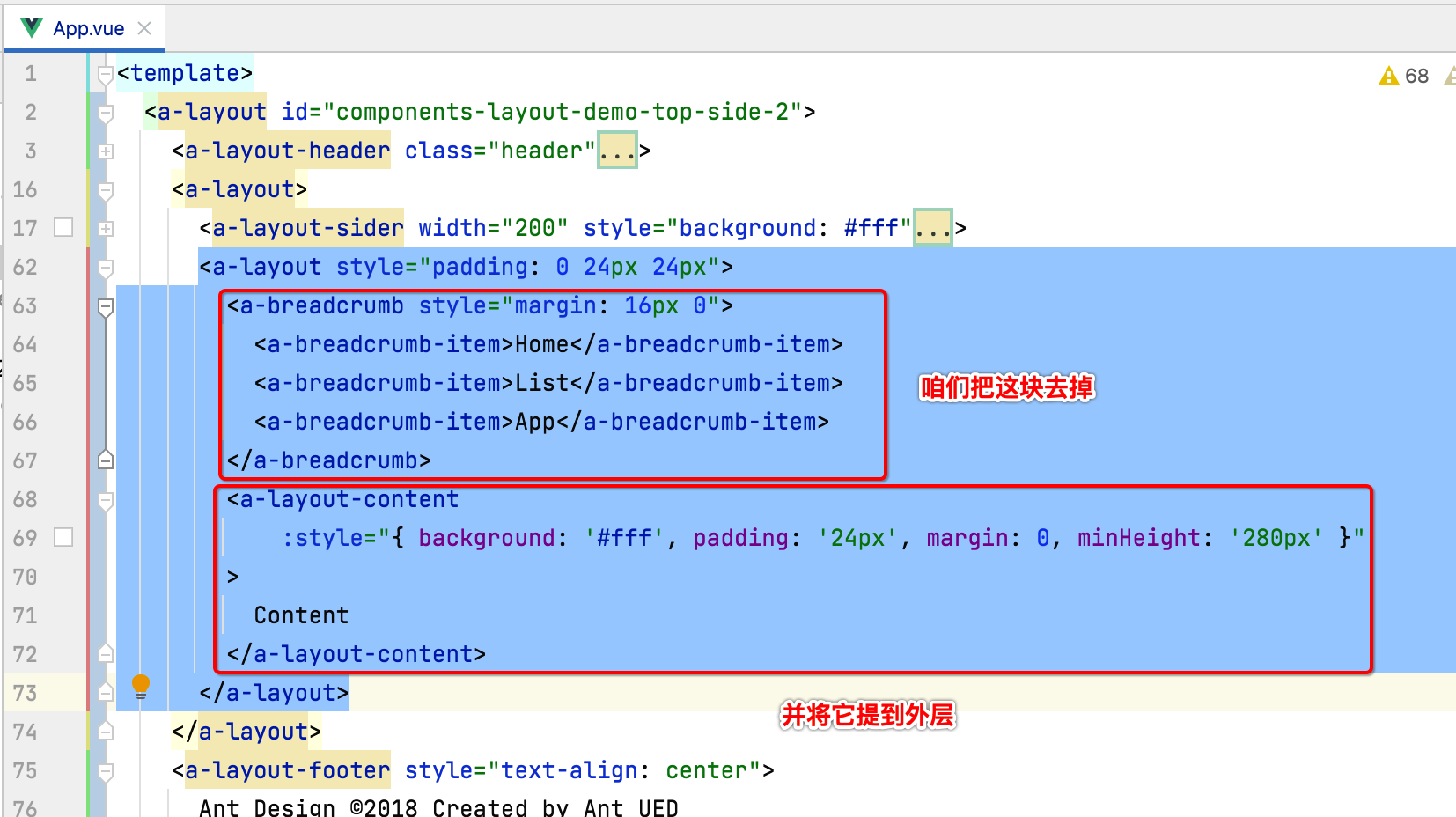The image size is (1456, 817).
Task: Open the 68 warnings inspection indicator
Action: pyautogui.click(x=1404, y=76)
